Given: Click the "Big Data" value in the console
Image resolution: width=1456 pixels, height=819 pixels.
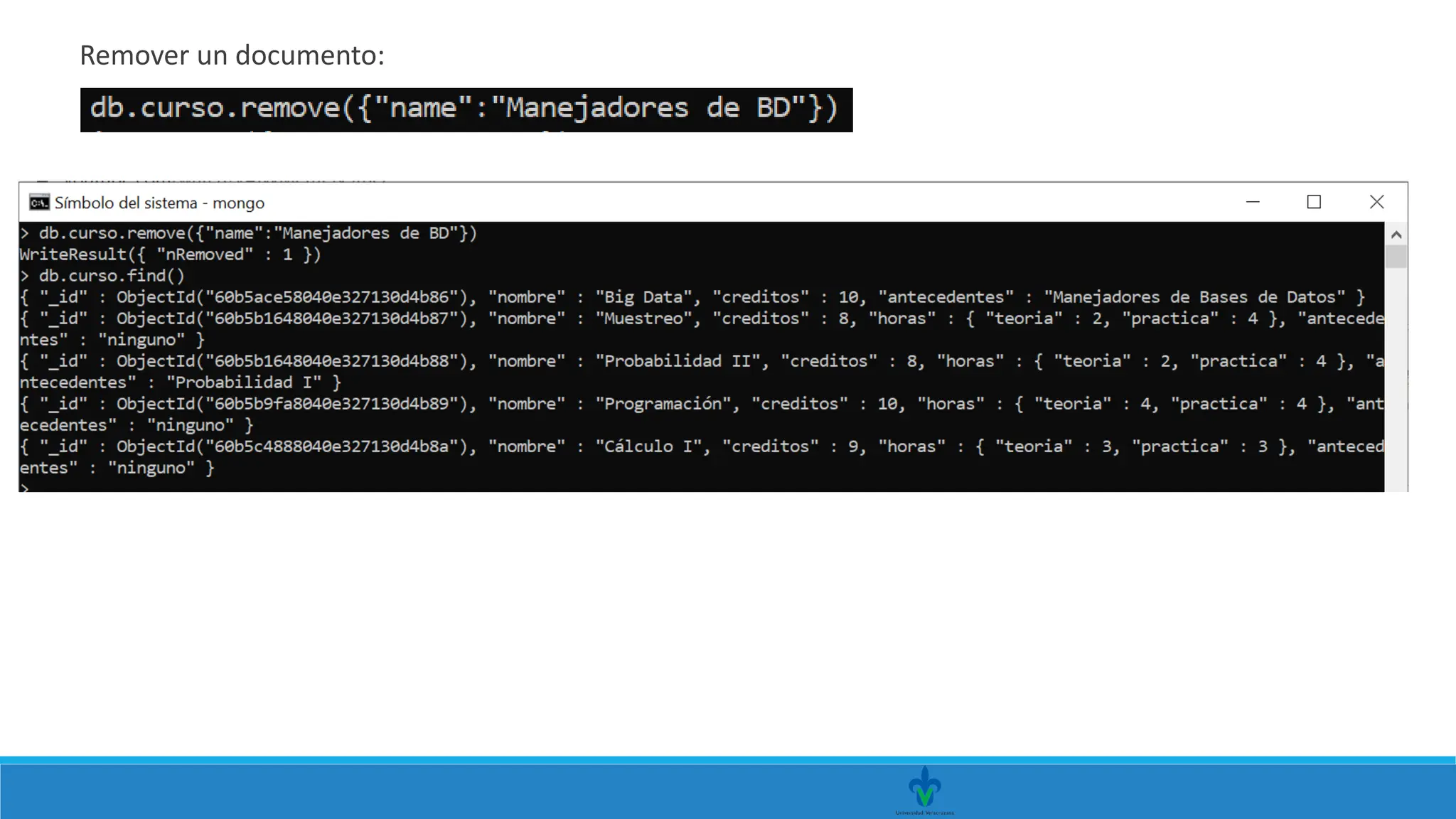Looking at the screenshot, I should pos(643,297).
